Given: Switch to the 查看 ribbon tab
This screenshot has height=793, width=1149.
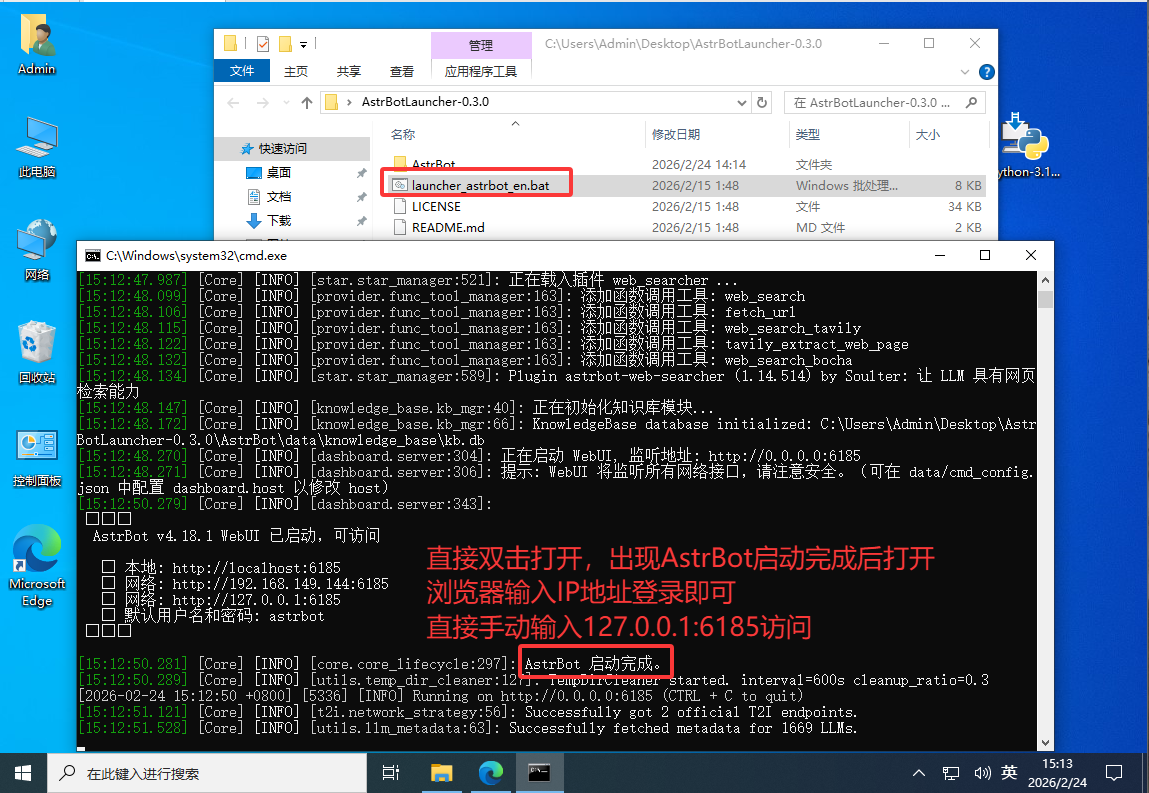Looking at the screenshot, I should click(402, 71).
